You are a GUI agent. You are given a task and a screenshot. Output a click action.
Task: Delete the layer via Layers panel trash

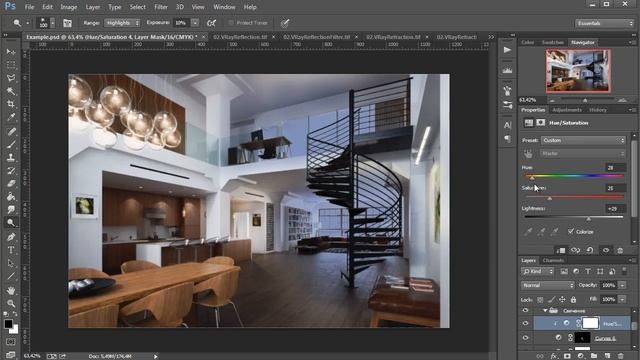(620, 356)
